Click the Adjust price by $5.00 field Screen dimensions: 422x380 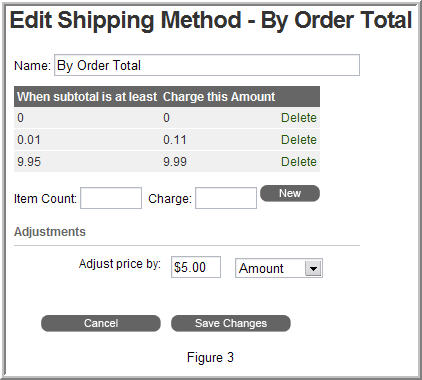pos(196,267)
